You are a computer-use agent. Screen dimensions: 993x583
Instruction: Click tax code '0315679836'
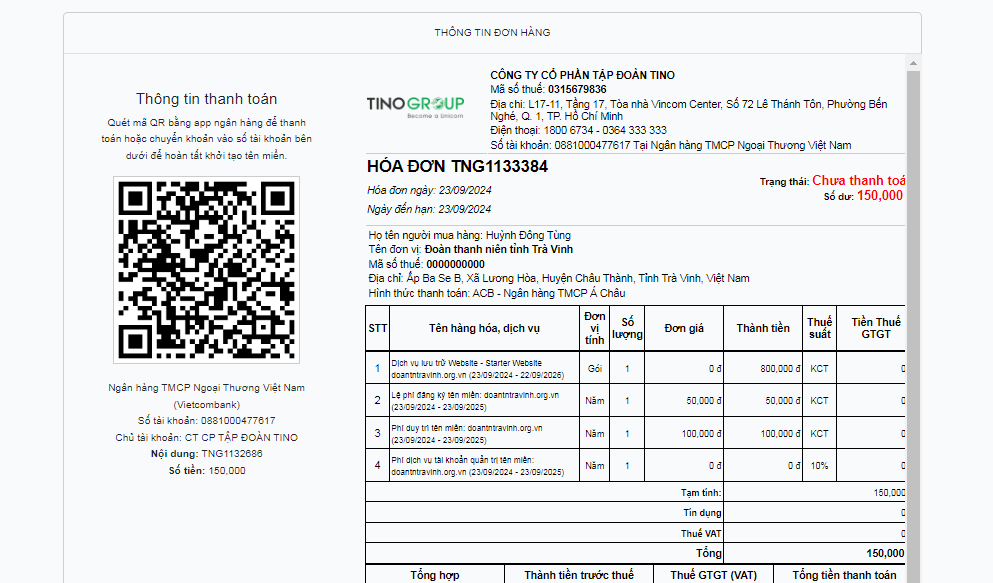(x=577, y=89)
